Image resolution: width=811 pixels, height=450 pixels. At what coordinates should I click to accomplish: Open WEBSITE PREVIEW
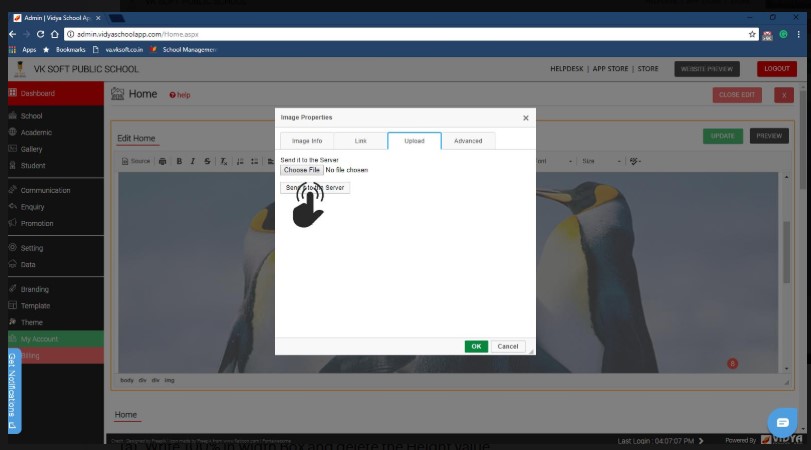(x=707, y=69)
